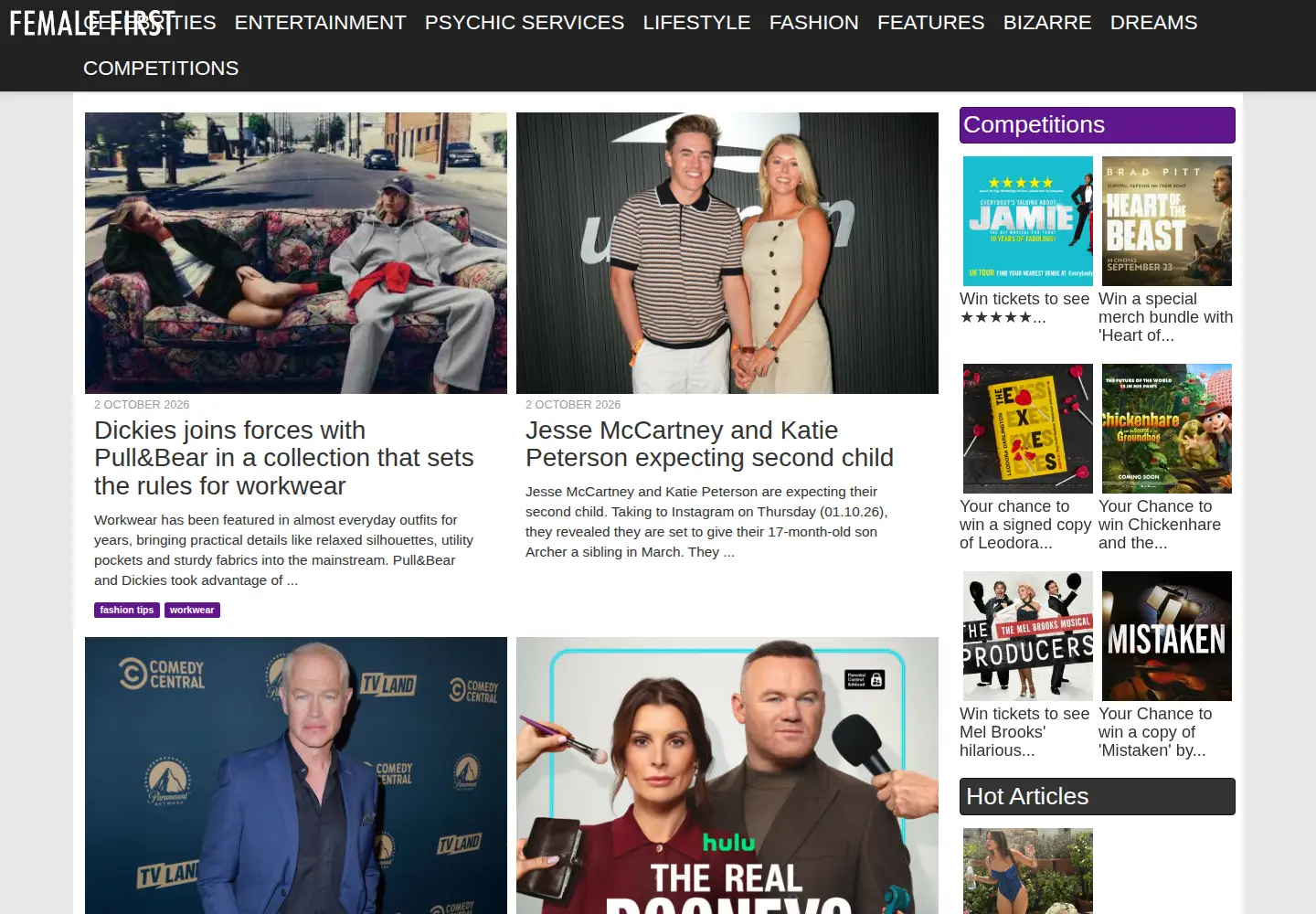Open the Exes book competition image
This screenshot has height=914, width=1316.
point(1028,429)
